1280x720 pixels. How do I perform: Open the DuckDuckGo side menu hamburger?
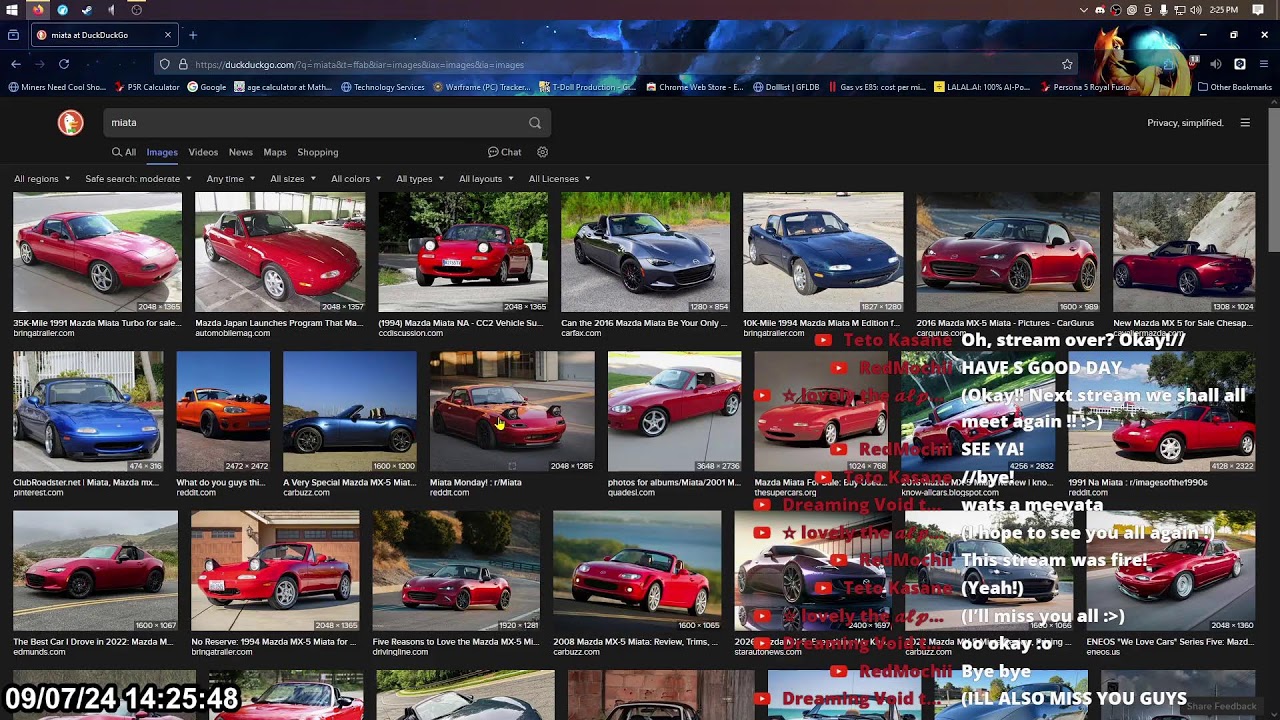click(1245, 123)
